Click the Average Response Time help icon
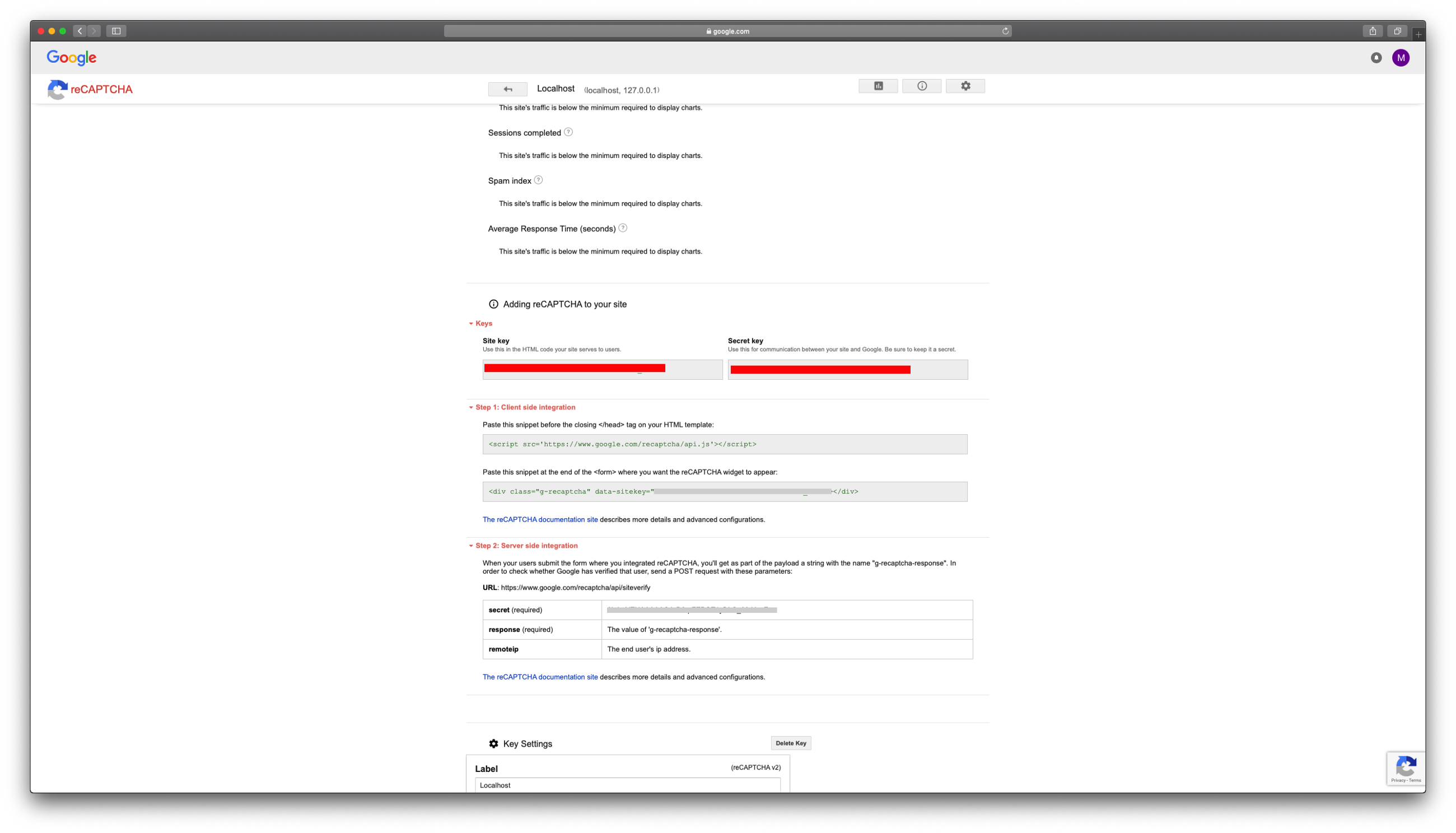This screenshot has width=1456, height=833. coord(623,227)
